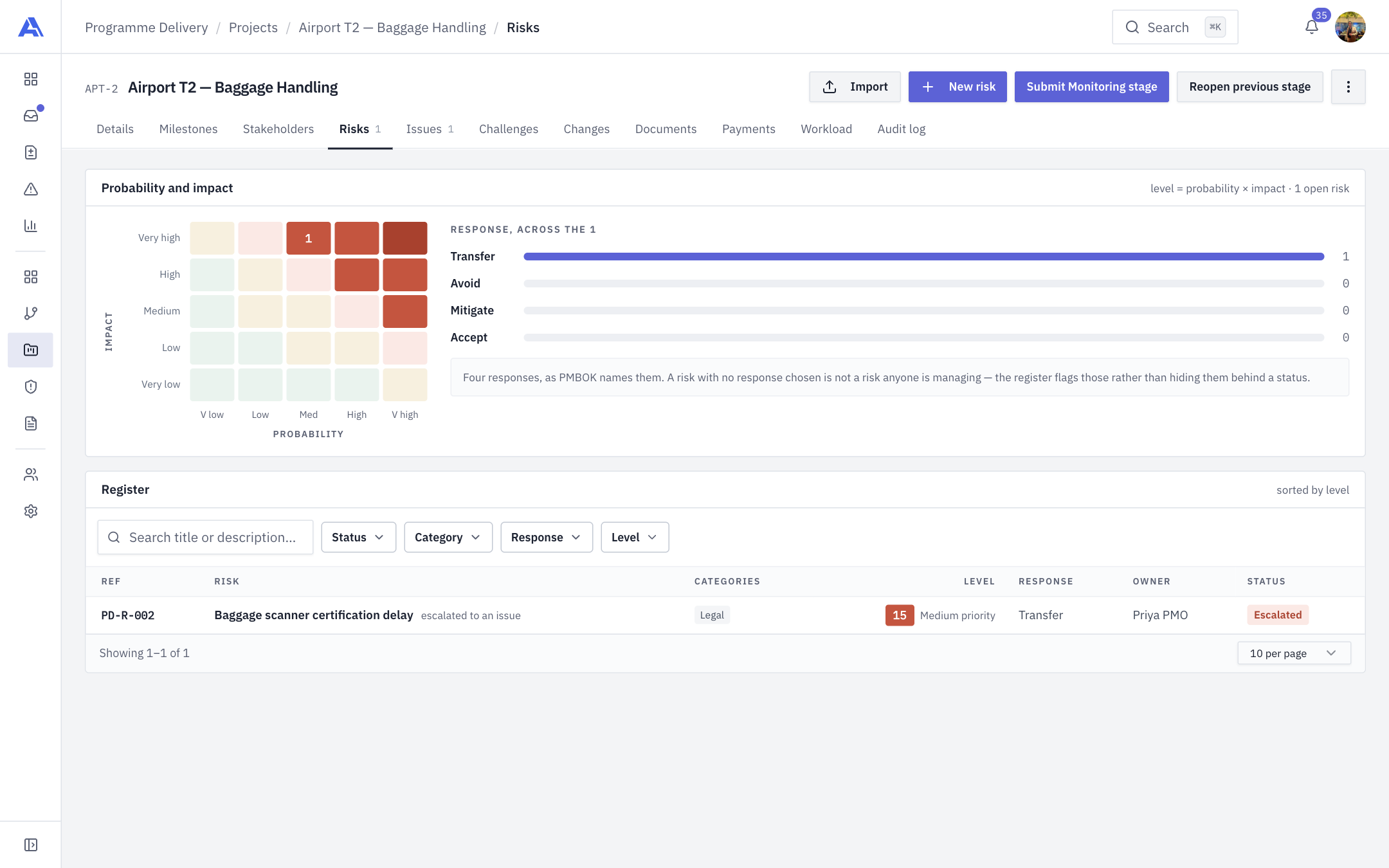
Task: Open the bar chart reports icon
Action: pos(30,226)
